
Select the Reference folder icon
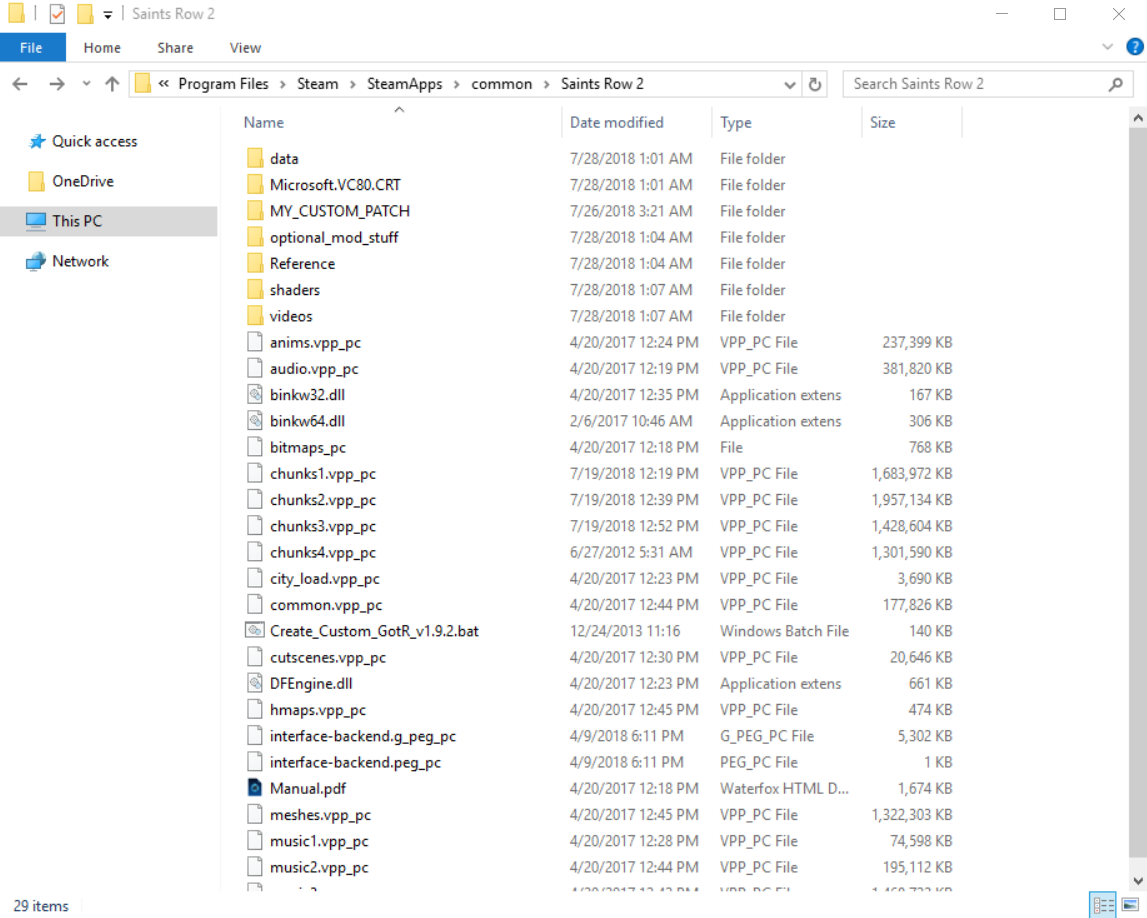click(x=255, y=263)
